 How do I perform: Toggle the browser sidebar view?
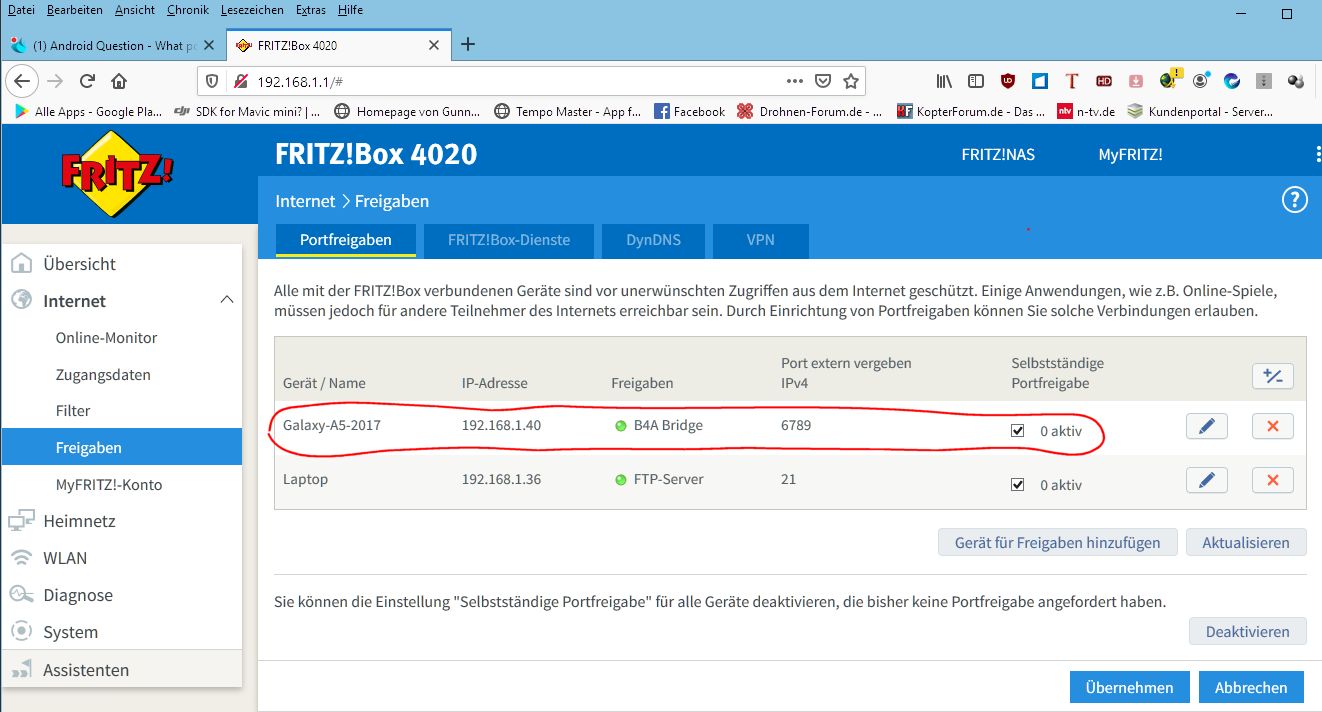976,81
